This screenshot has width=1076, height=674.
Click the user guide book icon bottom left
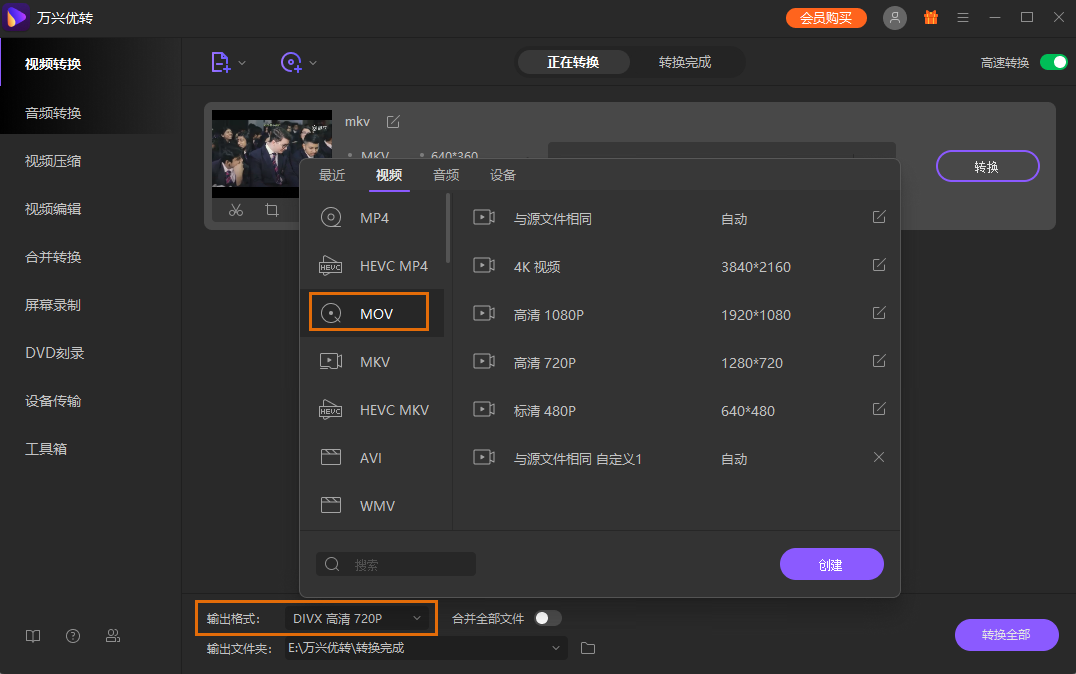click(32, 635)
